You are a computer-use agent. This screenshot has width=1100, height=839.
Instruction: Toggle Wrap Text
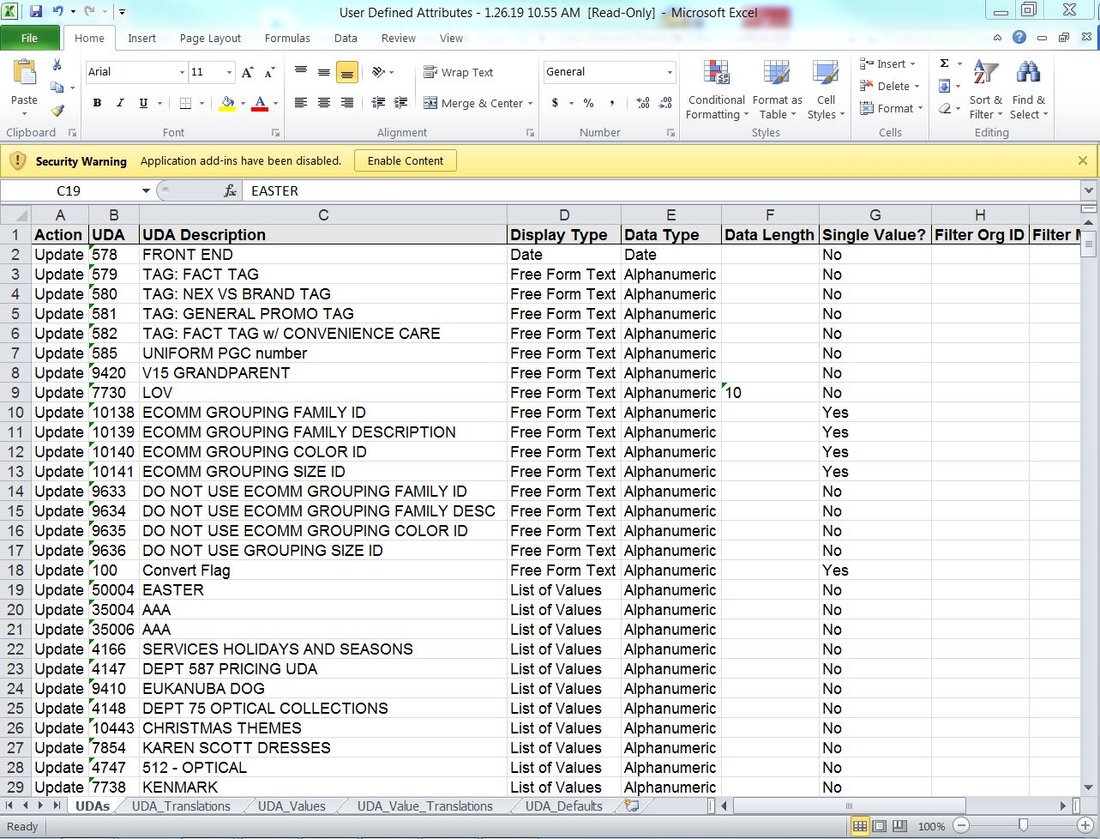(x=458, y=72)
